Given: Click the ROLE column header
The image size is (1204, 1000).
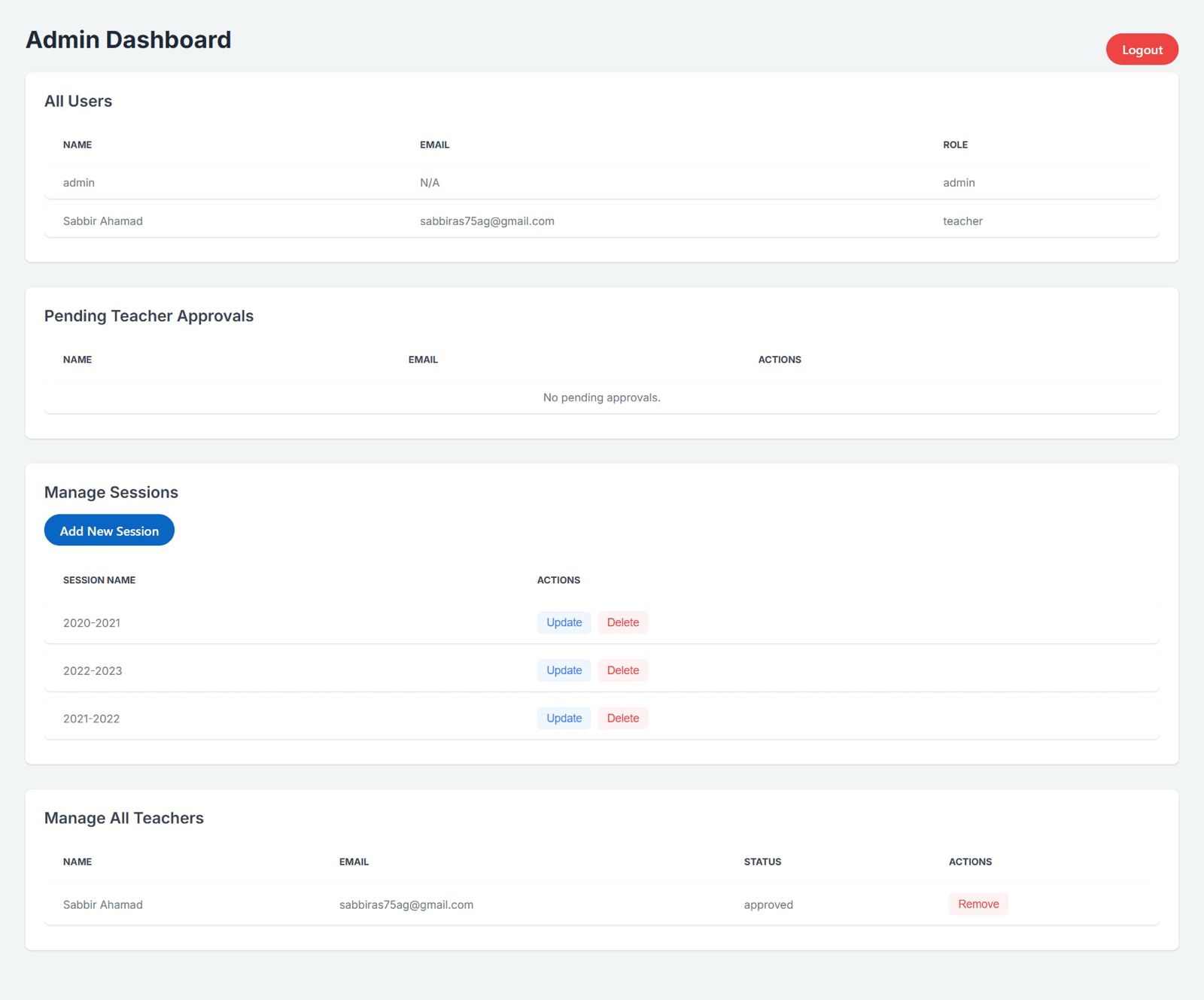Looking at the screenshot, I should (x=955, y=144).
